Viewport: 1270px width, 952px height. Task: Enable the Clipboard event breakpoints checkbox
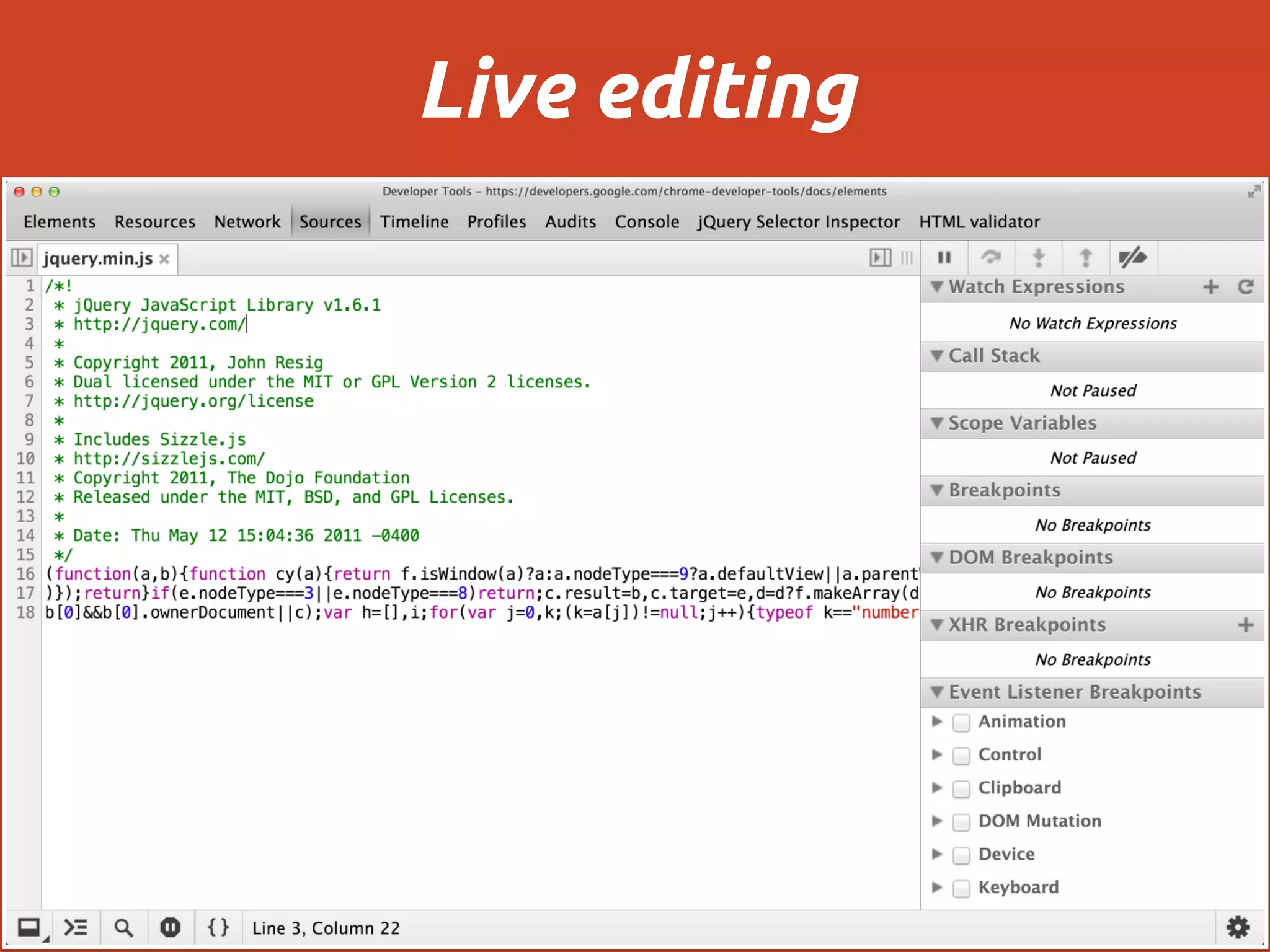tap(961, 789)
